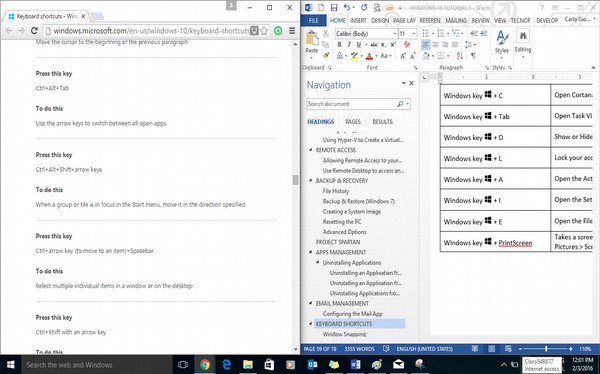Viewport: 600px width, 374px height.
Task: Open Microsoft Edge from taskbar
Action: pyautogui.click(x=227, y=364)
